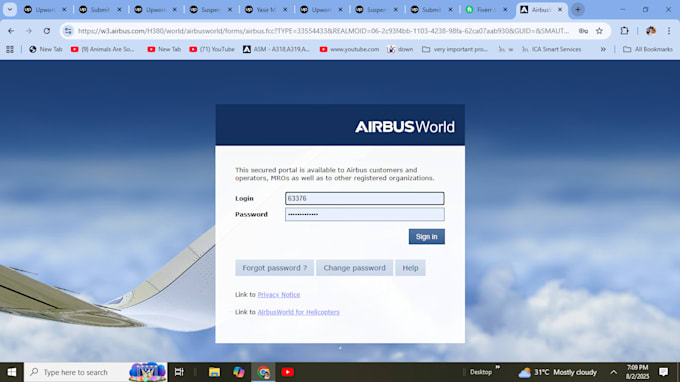
Task: Open the Extensions puzzle icon
Action: [624, 31]
